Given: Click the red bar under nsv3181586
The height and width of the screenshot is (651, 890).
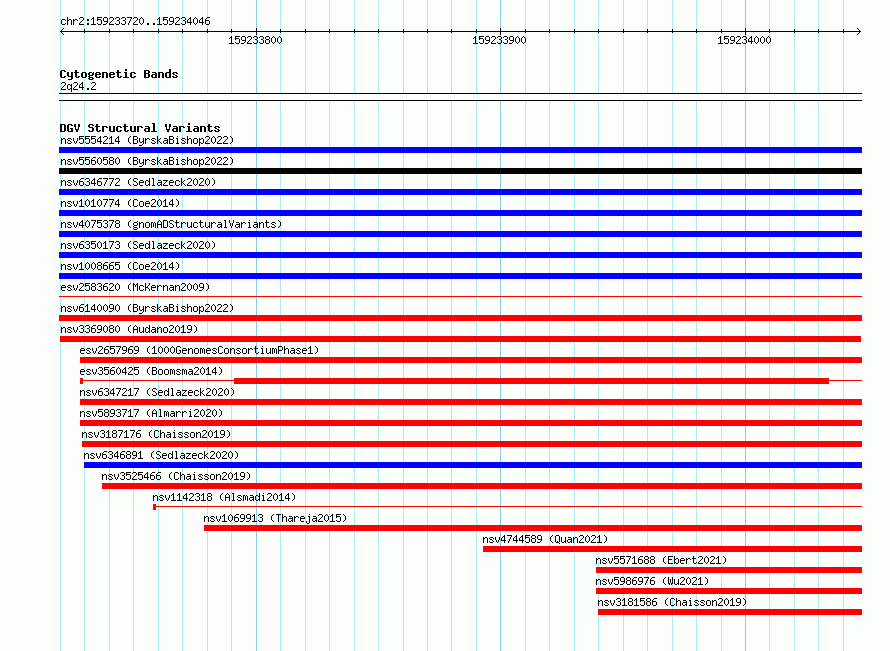Looking at the screenshot, I should [x=730, y=612].
